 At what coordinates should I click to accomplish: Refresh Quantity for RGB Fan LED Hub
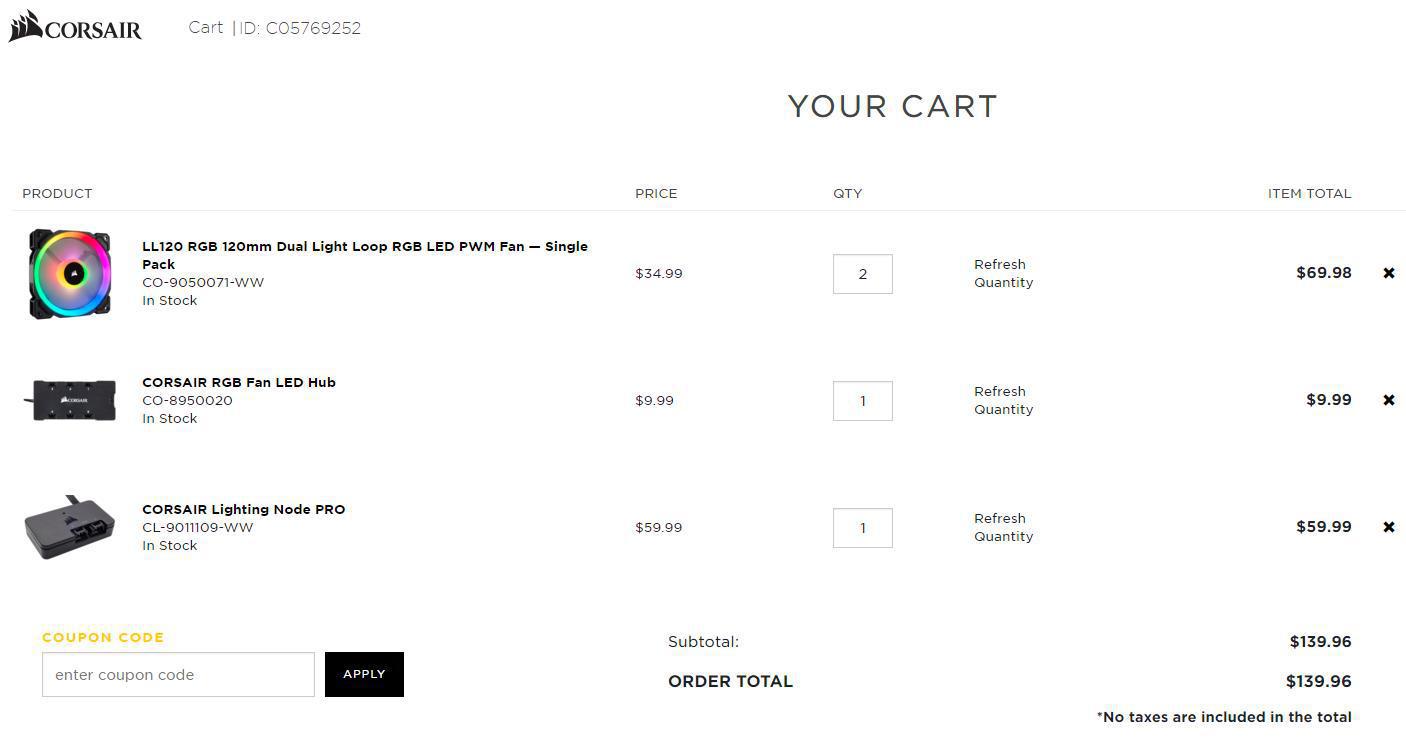[1003, 400]
